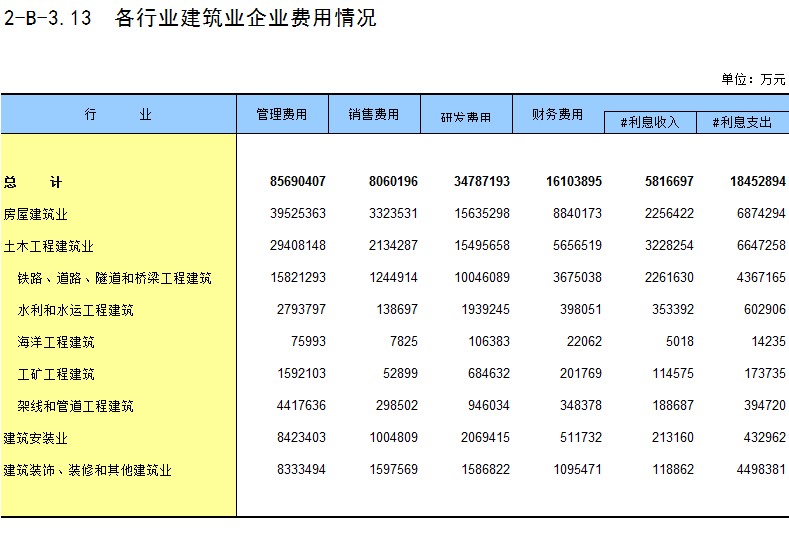This screenshot has width=789, height=550.
Task: Click the 铁路、道路、隧道和桥梁工程建筑 row label
Action: click(x=114, y=278)
